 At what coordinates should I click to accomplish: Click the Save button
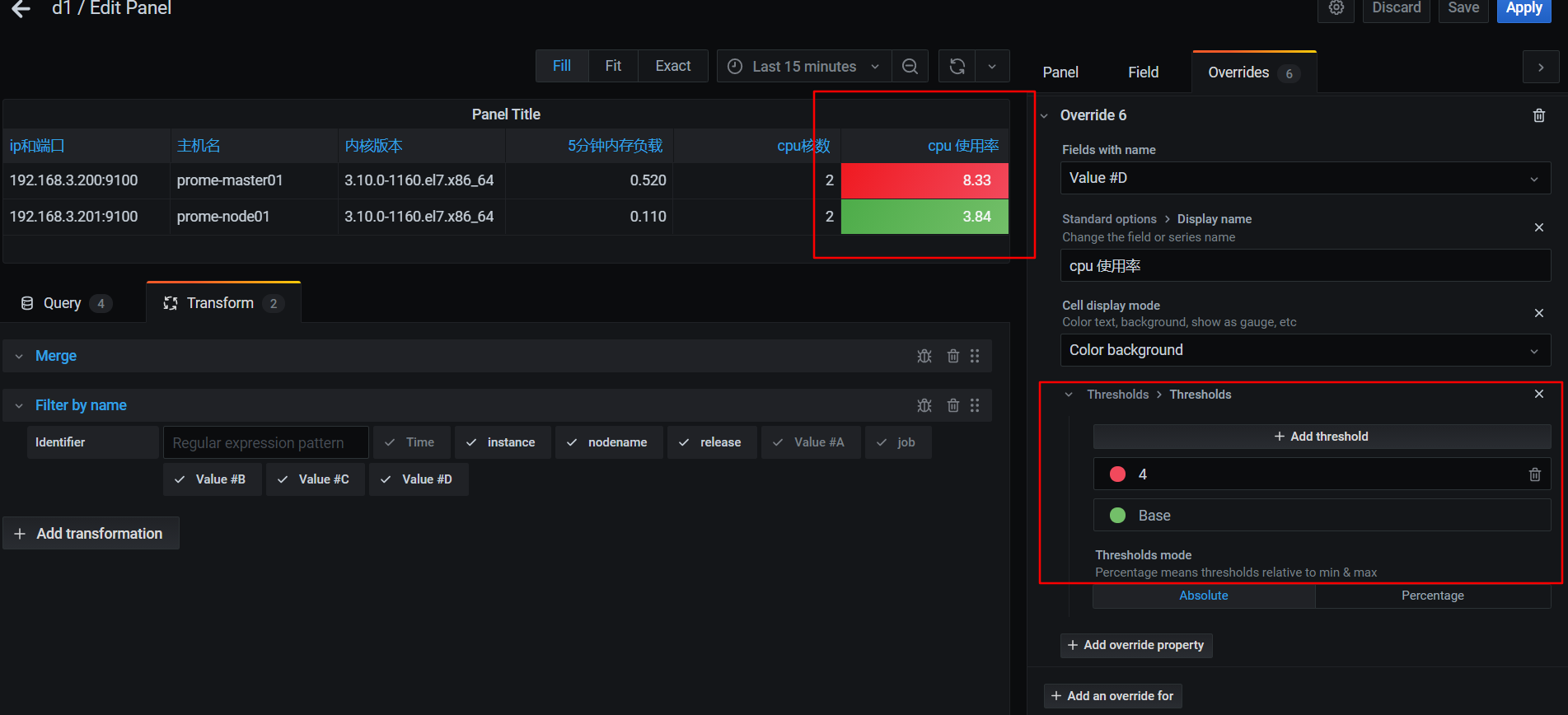(x=1463, y=8)
